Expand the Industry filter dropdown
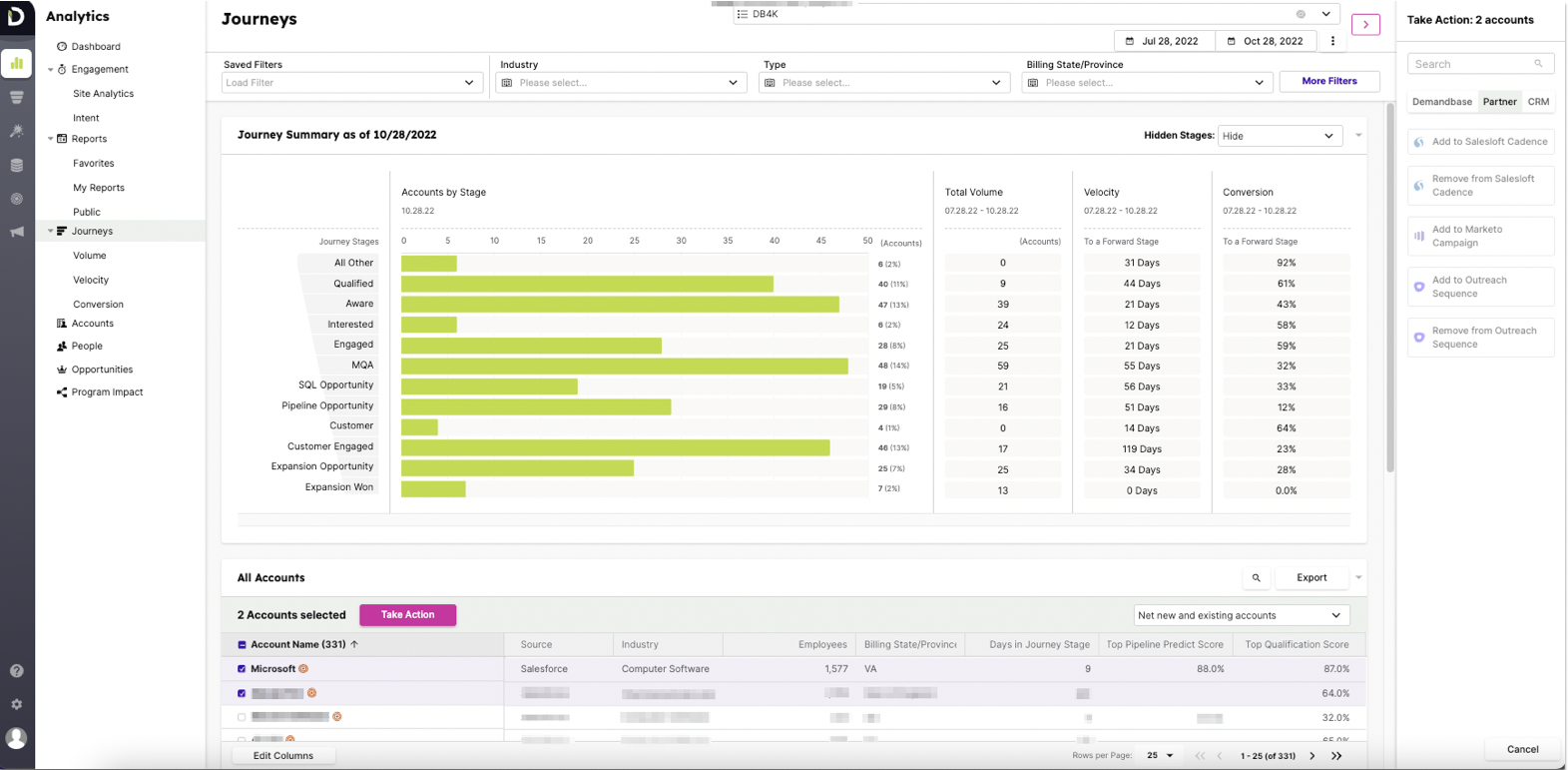 622,83
